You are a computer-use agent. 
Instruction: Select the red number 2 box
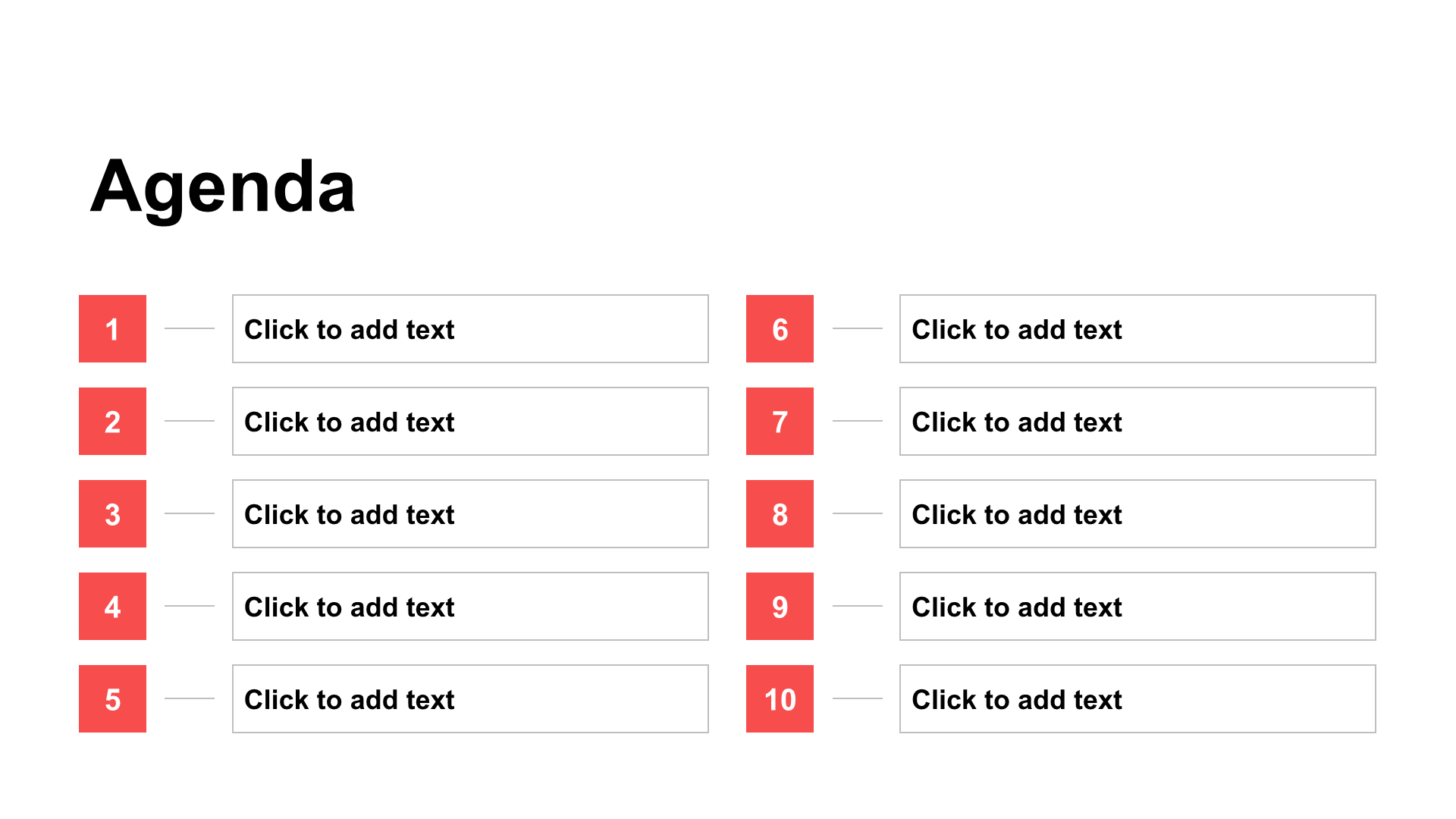(x=112, y=421)
